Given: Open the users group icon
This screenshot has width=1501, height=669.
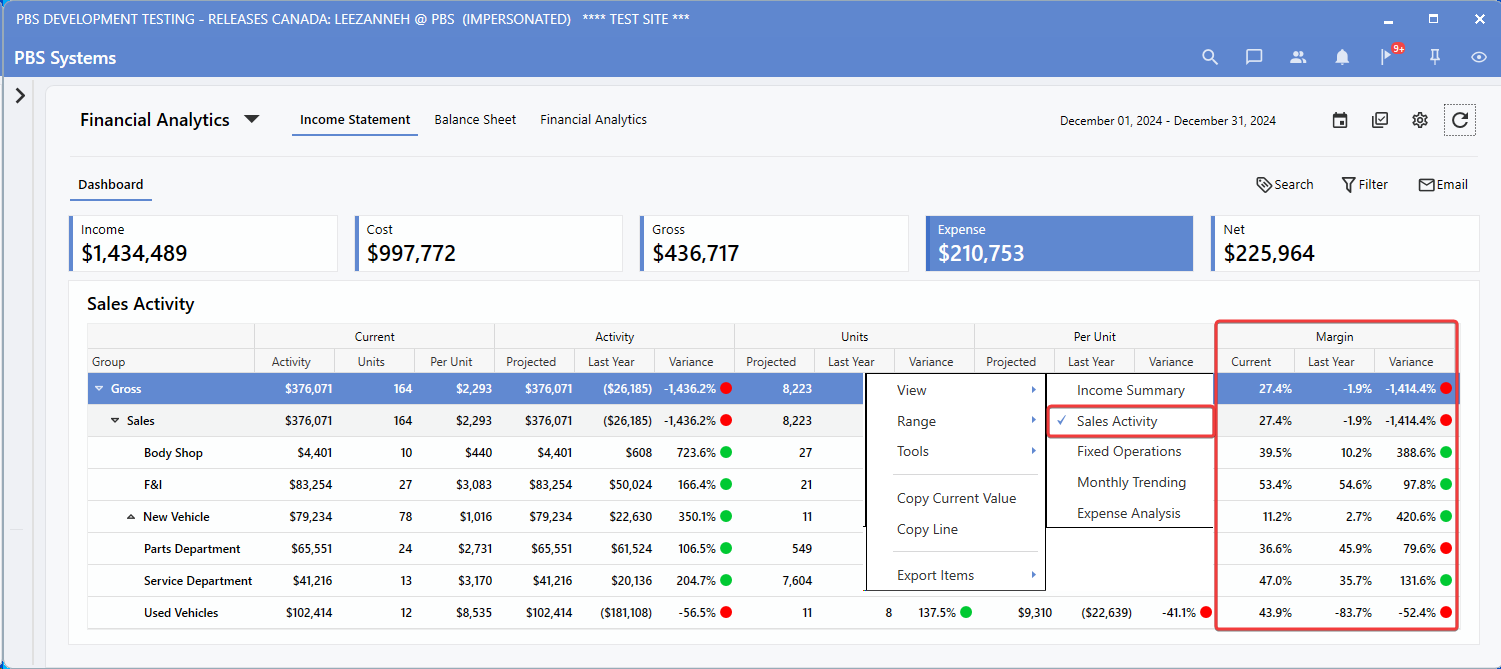Looking at the screenshot, I should (x=1298, y=57).
